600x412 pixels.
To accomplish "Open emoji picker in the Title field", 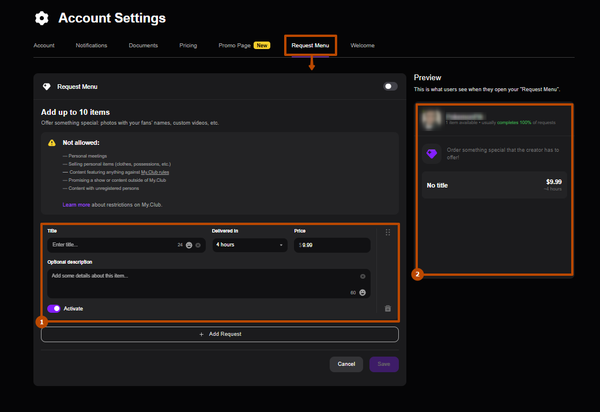I will [188, 245].
